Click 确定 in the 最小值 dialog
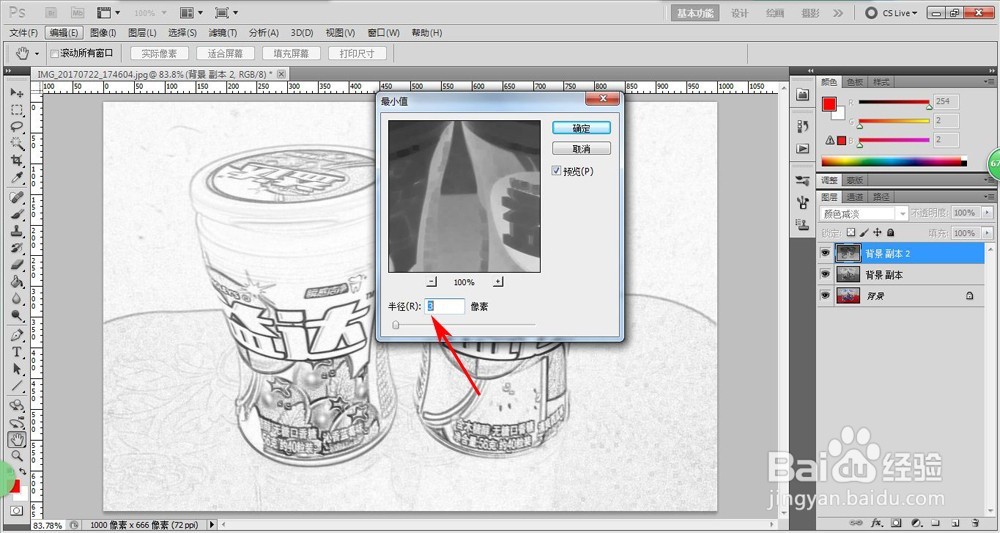Image resolution: width=1000 pixels, height=533 pixels. [581, 128]
